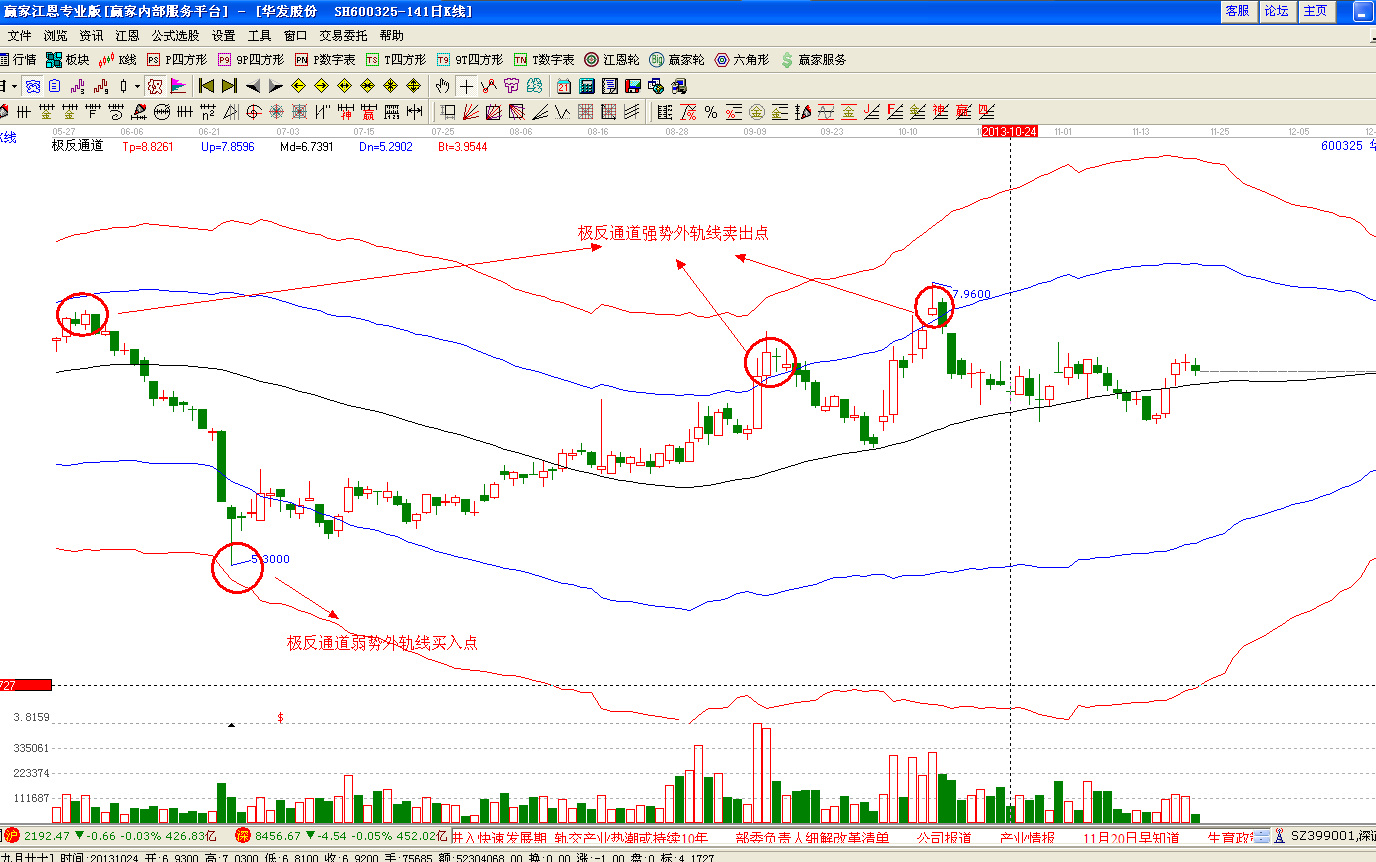Click the calculator icon in toolbar

(587, 86)
